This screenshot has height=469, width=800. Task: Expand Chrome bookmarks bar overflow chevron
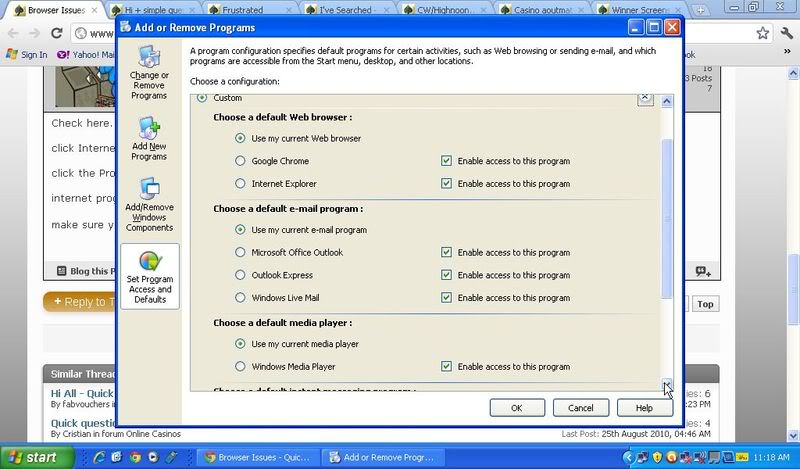click(787, 52)
